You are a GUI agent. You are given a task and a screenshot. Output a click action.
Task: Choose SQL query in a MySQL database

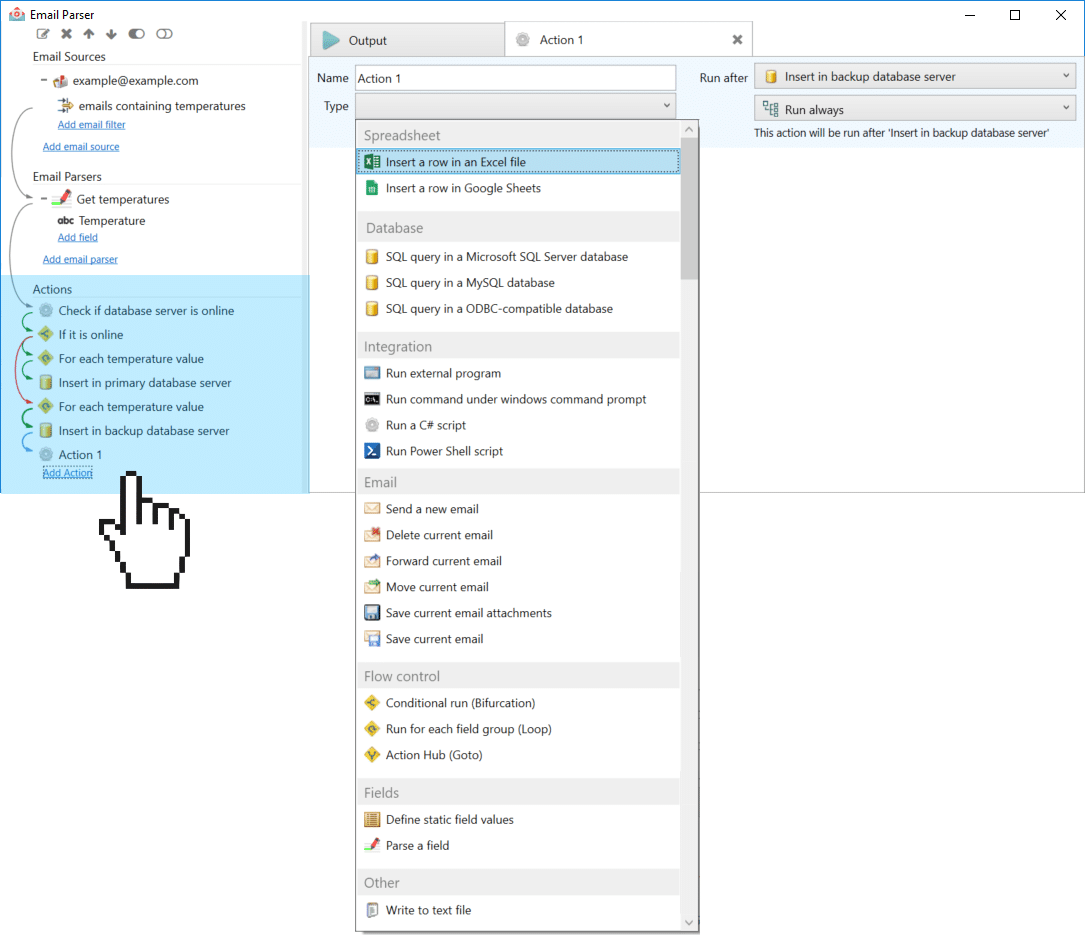tap(518, 283)
